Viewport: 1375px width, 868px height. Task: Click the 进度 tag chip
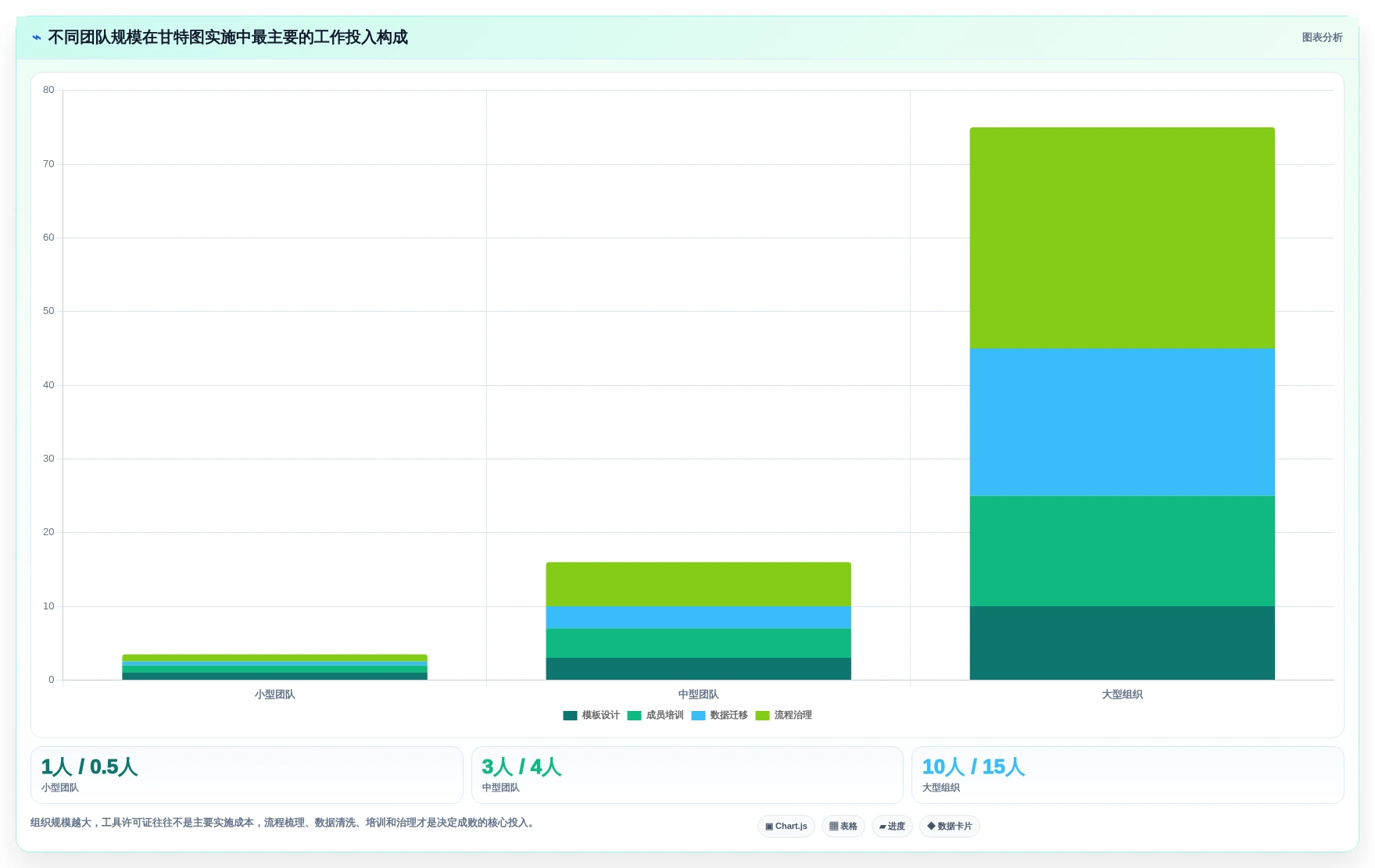click(892, 827)
